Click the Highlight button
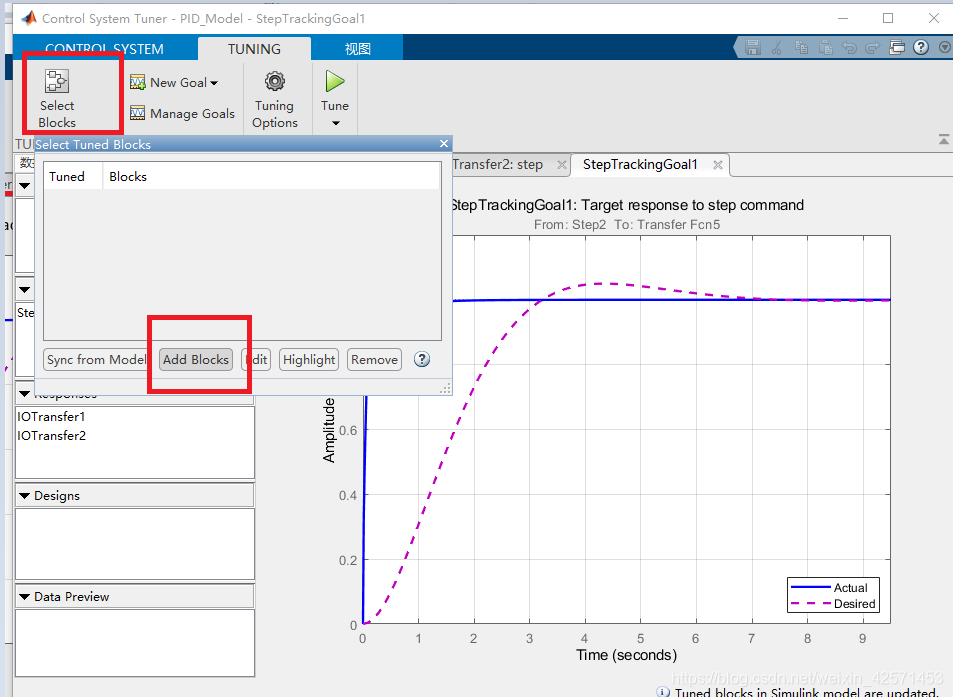953x697 pixels. 309,360
